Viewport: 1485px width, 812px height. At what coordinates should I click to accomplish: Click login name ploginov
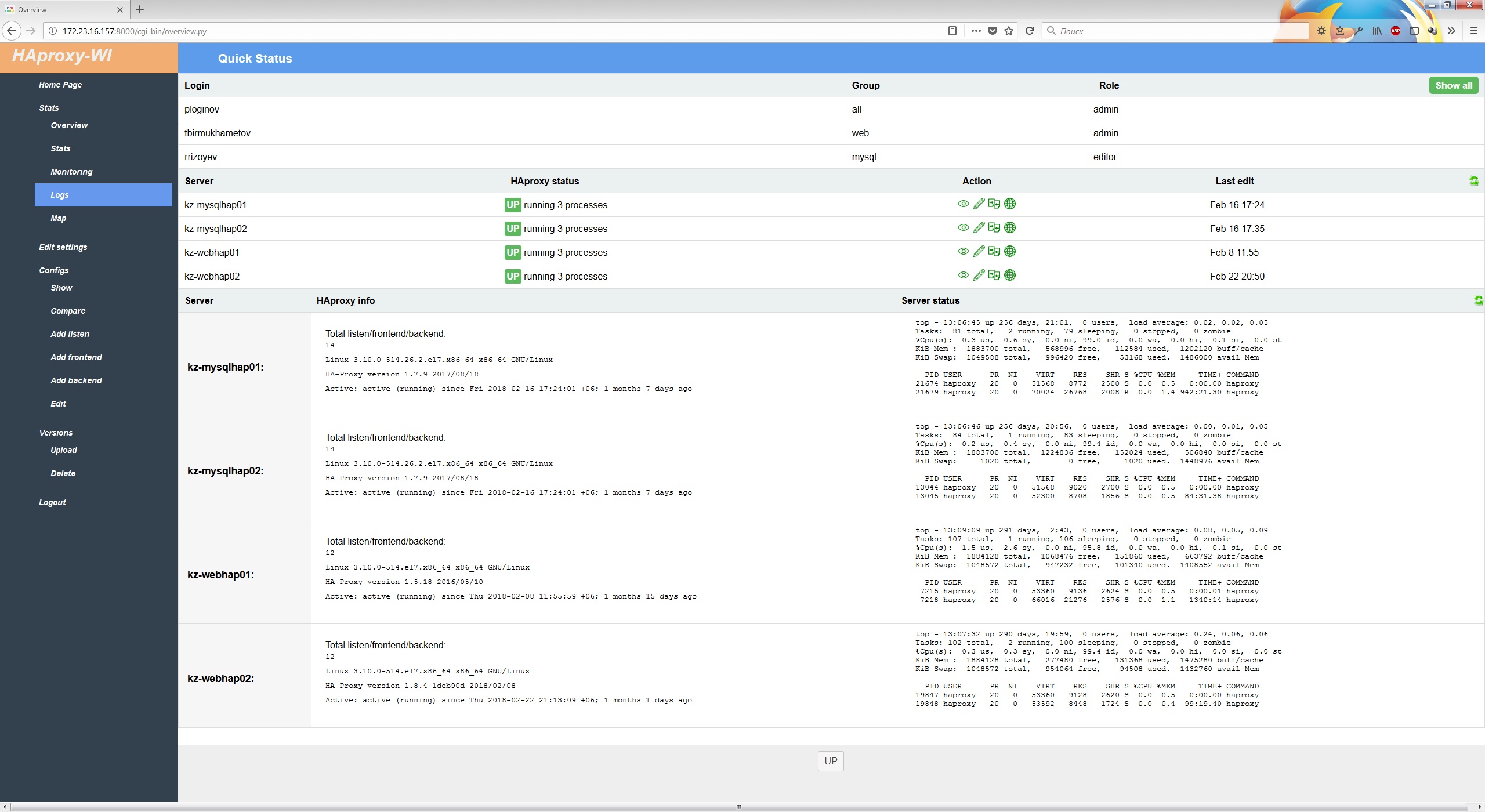pos(202,109)
